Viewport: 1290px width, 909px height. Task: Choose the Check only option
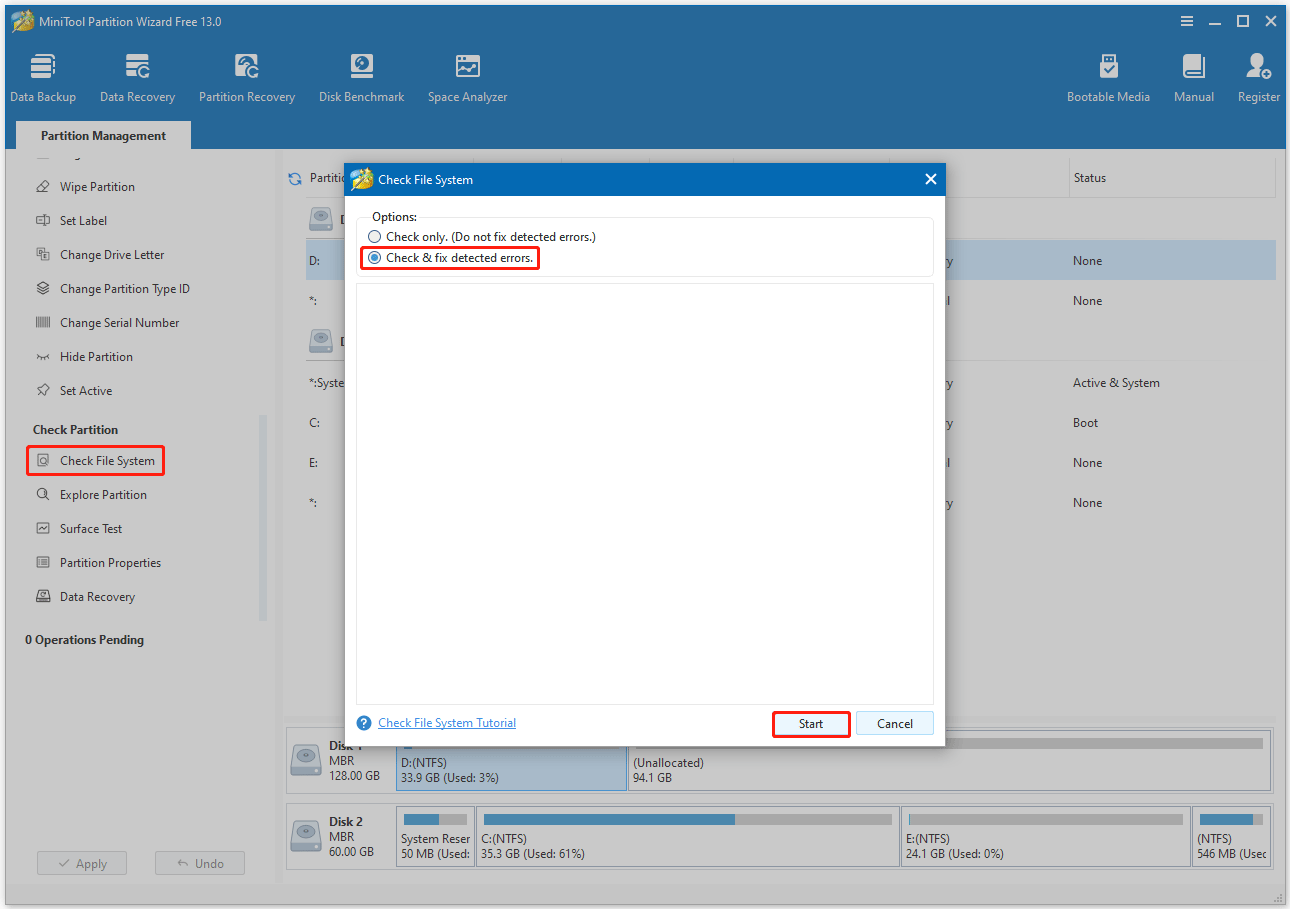375,236
